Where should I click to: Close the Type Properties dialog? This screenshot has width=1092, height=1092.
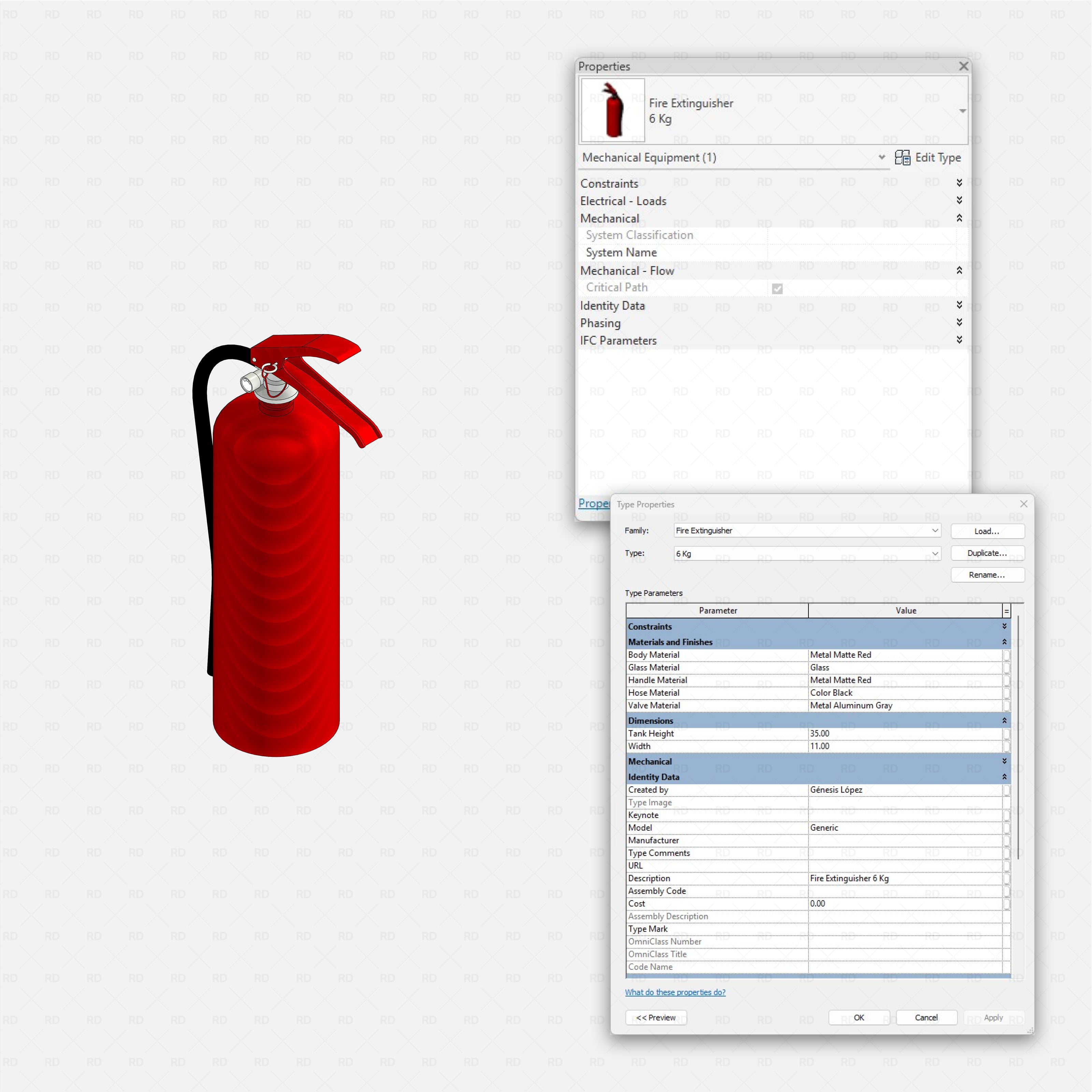(1024, 504)
